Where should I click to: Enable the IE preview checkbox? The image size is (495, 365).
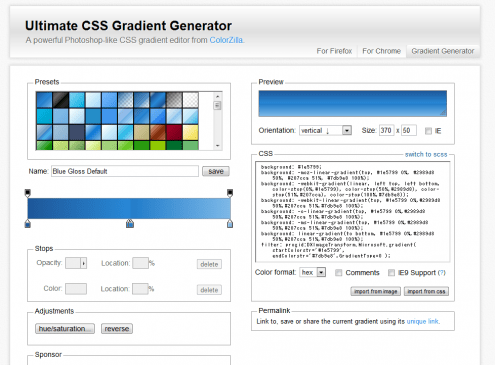click(x=428, y=131)
